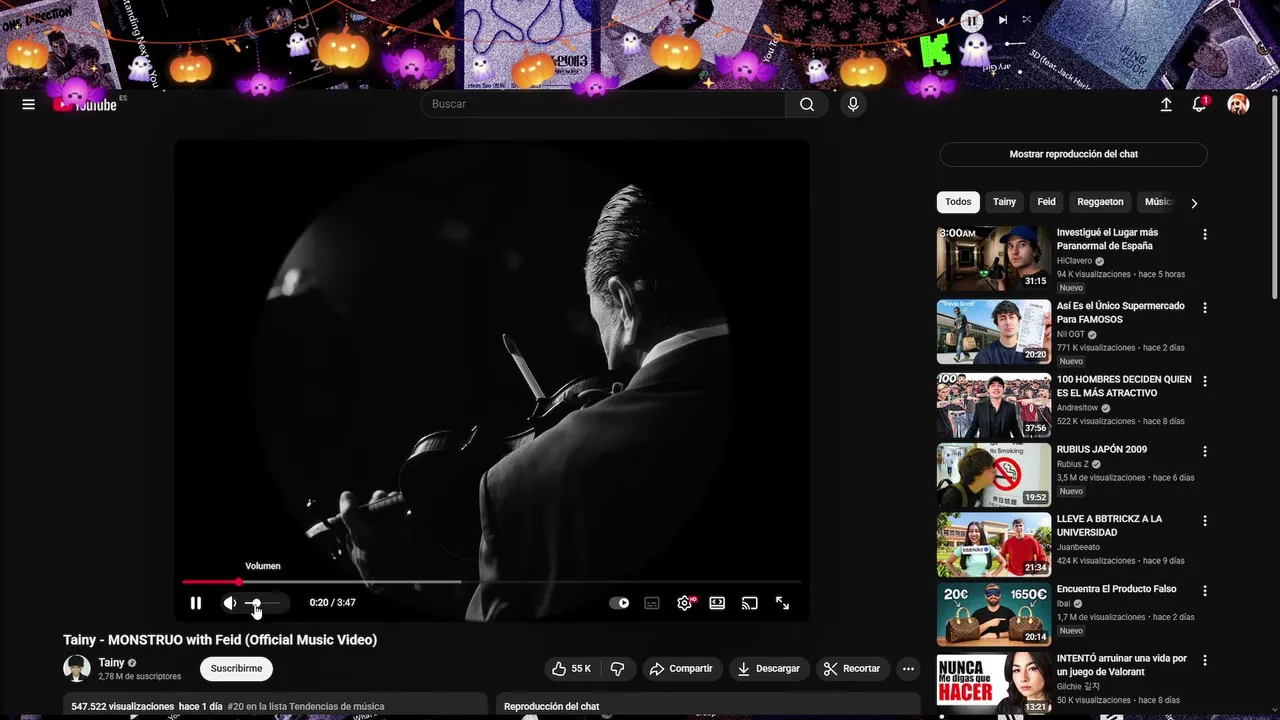Open LLEVE A BBTRICKZ A LA UNIVERSIDAD
The image size is (1280, 720).
[1109, 526]
